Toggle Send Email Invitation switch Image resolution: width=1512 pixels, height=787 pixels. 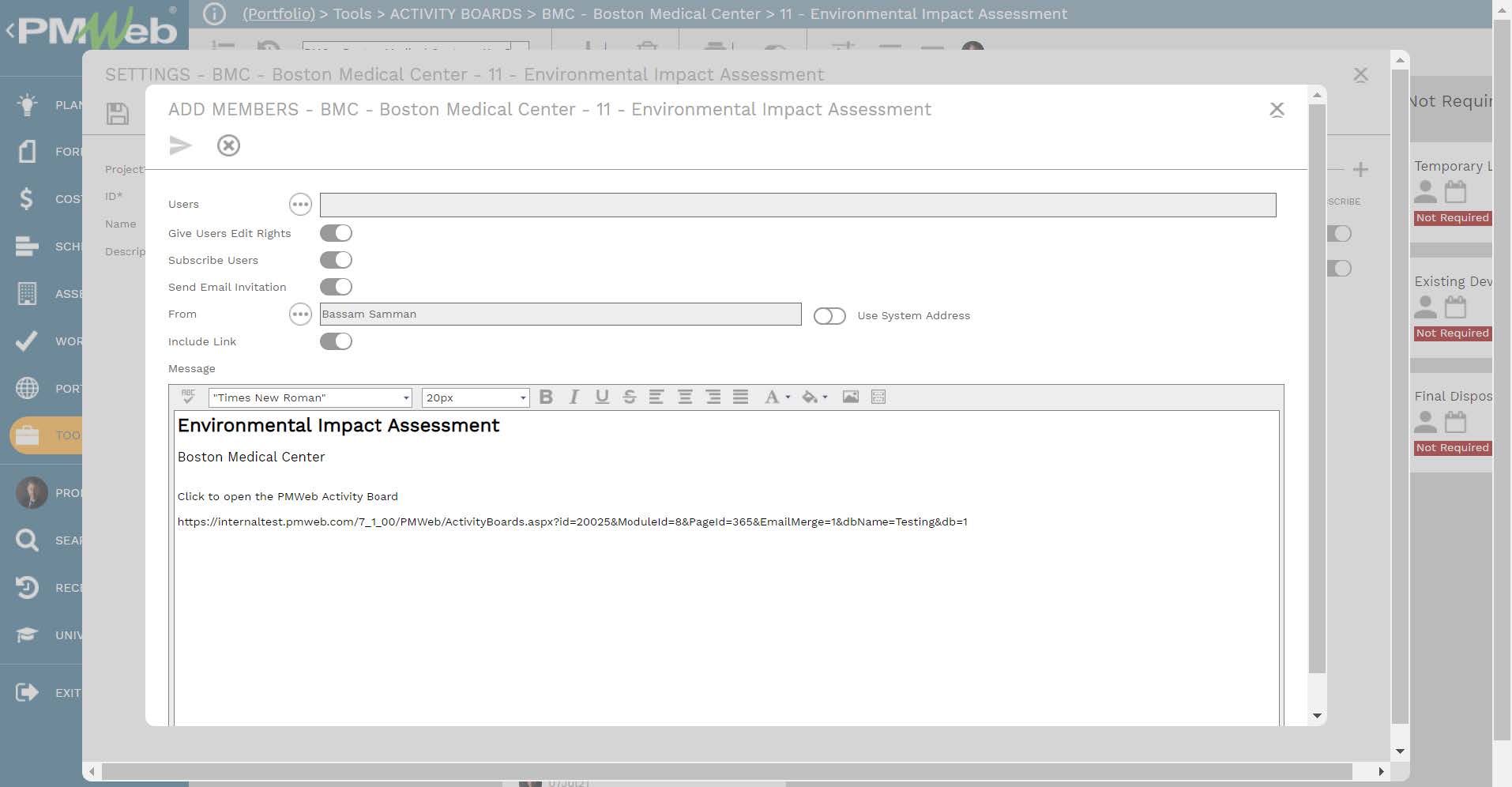point(336,287)
